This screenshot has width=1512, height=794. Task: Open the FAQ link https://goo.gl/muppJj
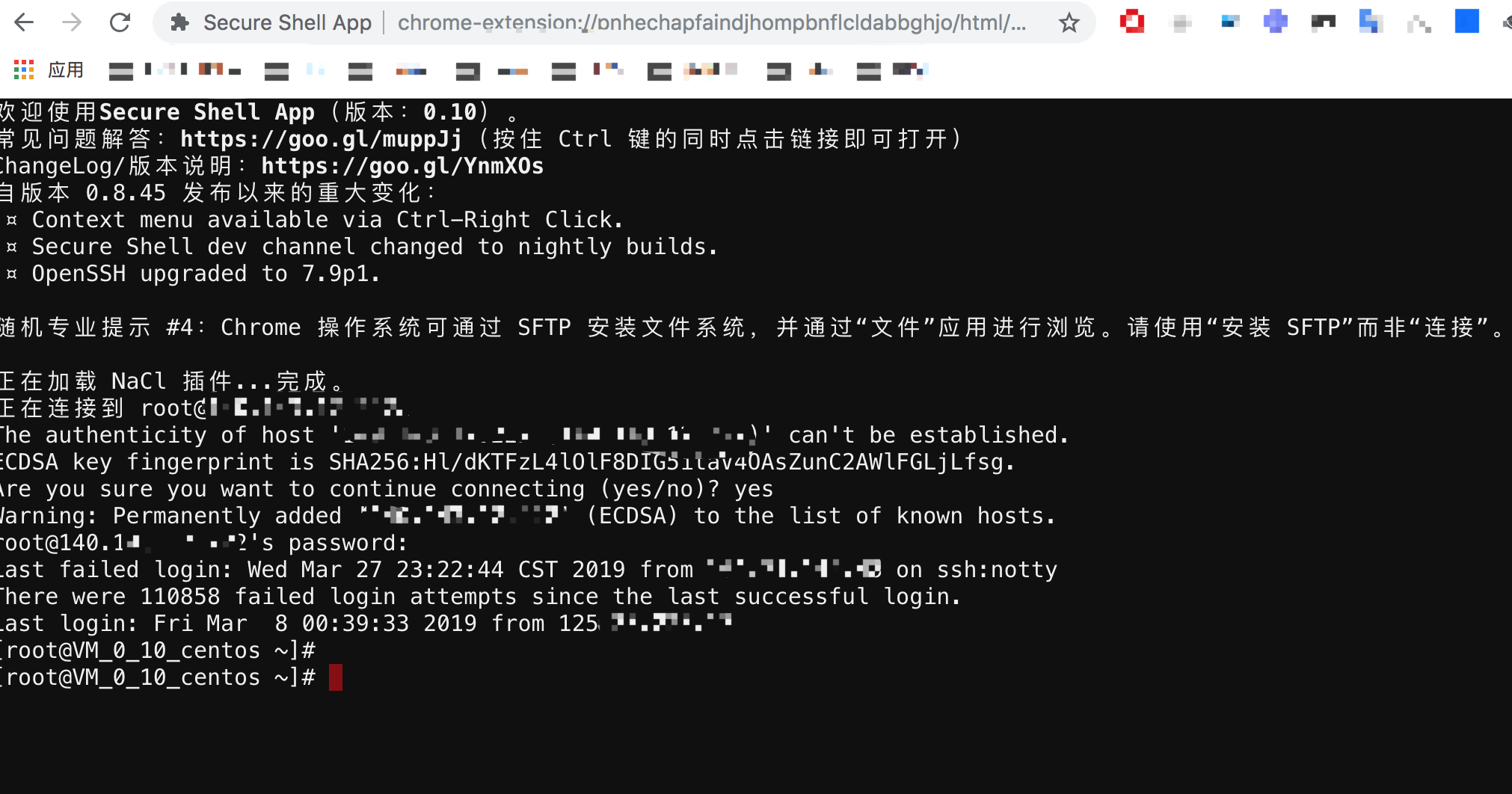[322, 139]
